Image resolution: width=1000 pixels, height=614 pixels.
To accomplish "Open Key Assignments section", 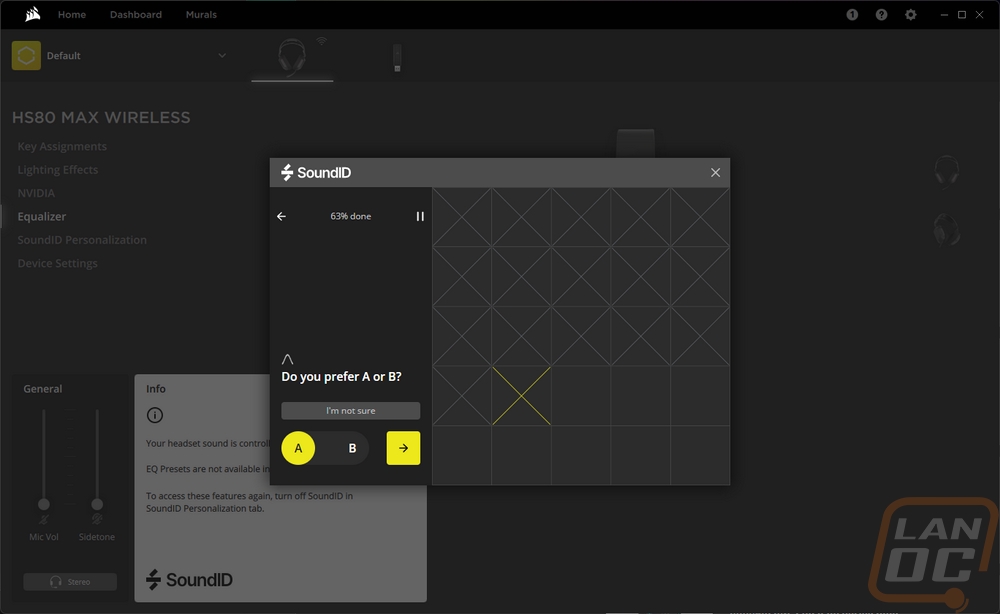I will click(x=62, y=146).
